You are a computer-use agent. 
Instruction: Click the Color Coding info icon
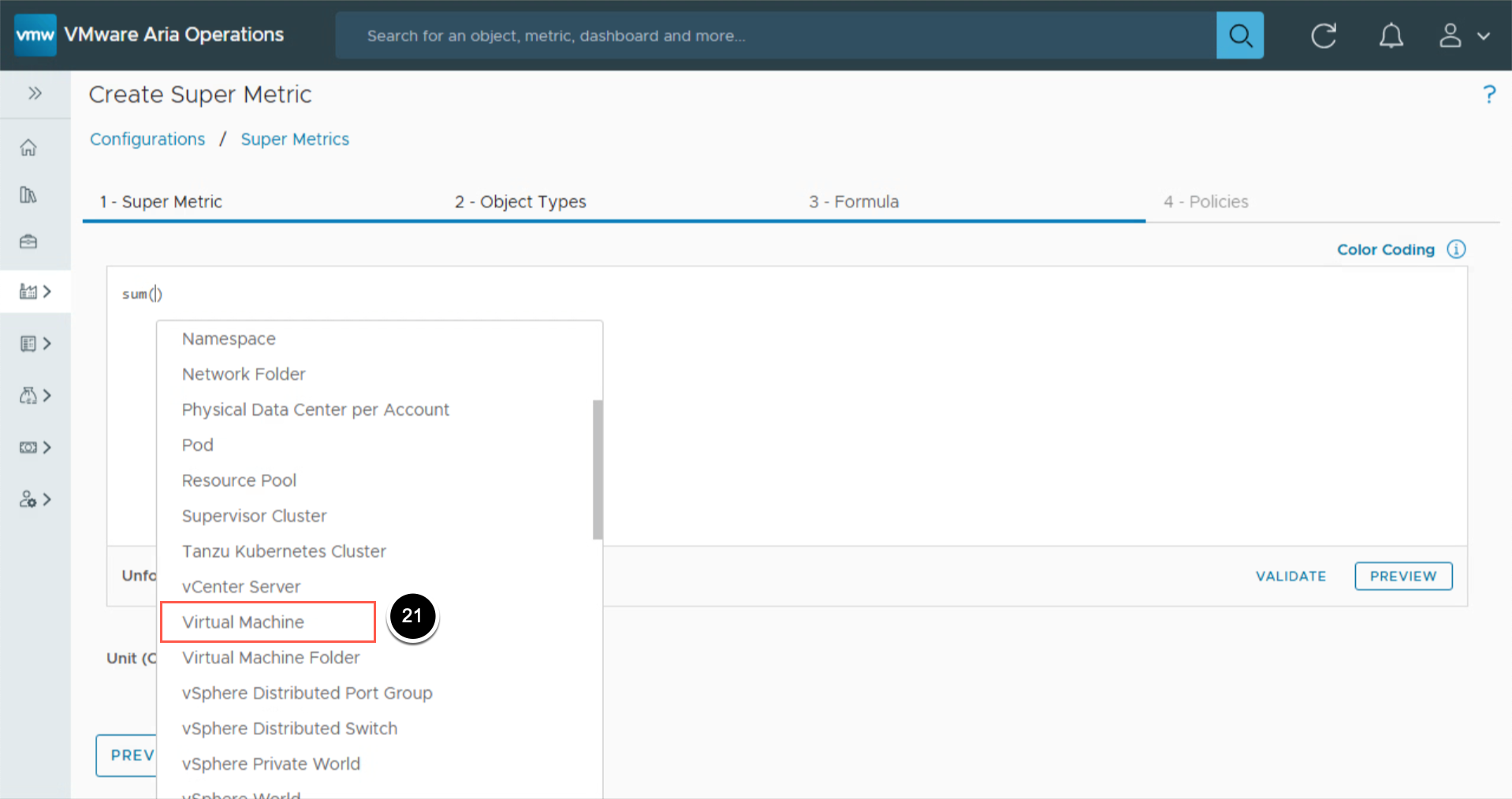1456,249
